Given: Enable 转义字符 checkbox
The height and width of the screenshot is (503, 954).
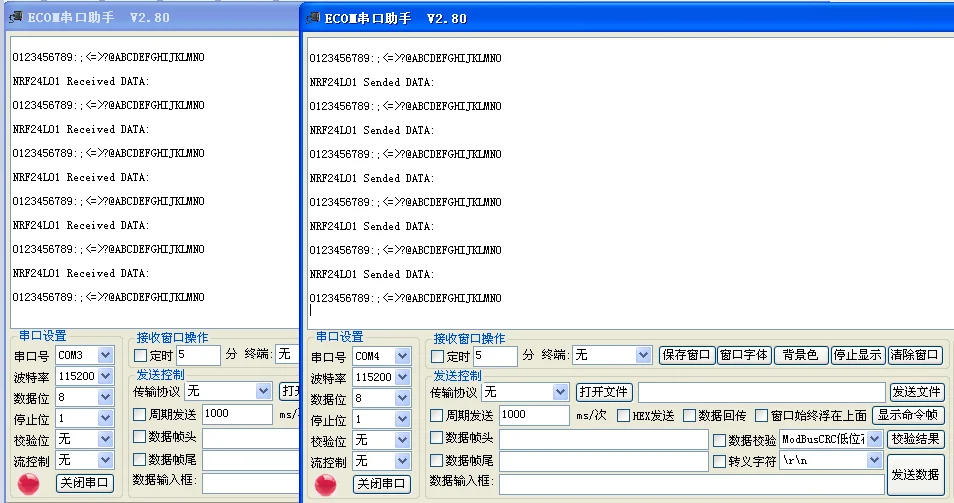Looking at the screenshot, I should tap(720, 461).
